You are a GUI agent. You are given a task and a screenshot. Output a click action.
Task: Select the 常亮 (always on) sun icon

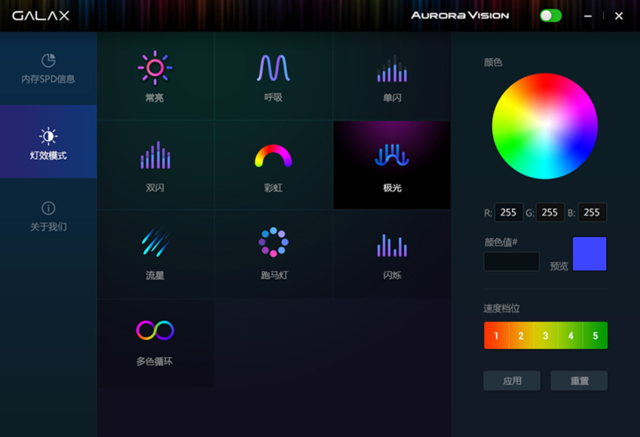[155, 68]
